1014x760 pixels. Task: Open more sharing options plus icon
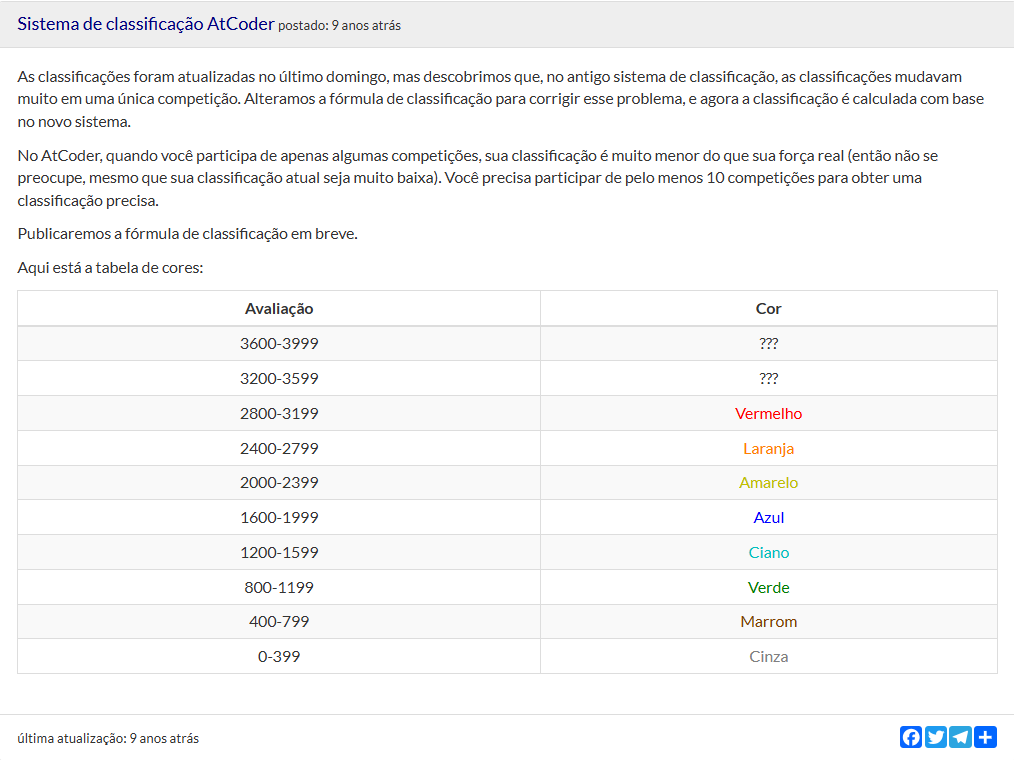click(x=986, y=737)
